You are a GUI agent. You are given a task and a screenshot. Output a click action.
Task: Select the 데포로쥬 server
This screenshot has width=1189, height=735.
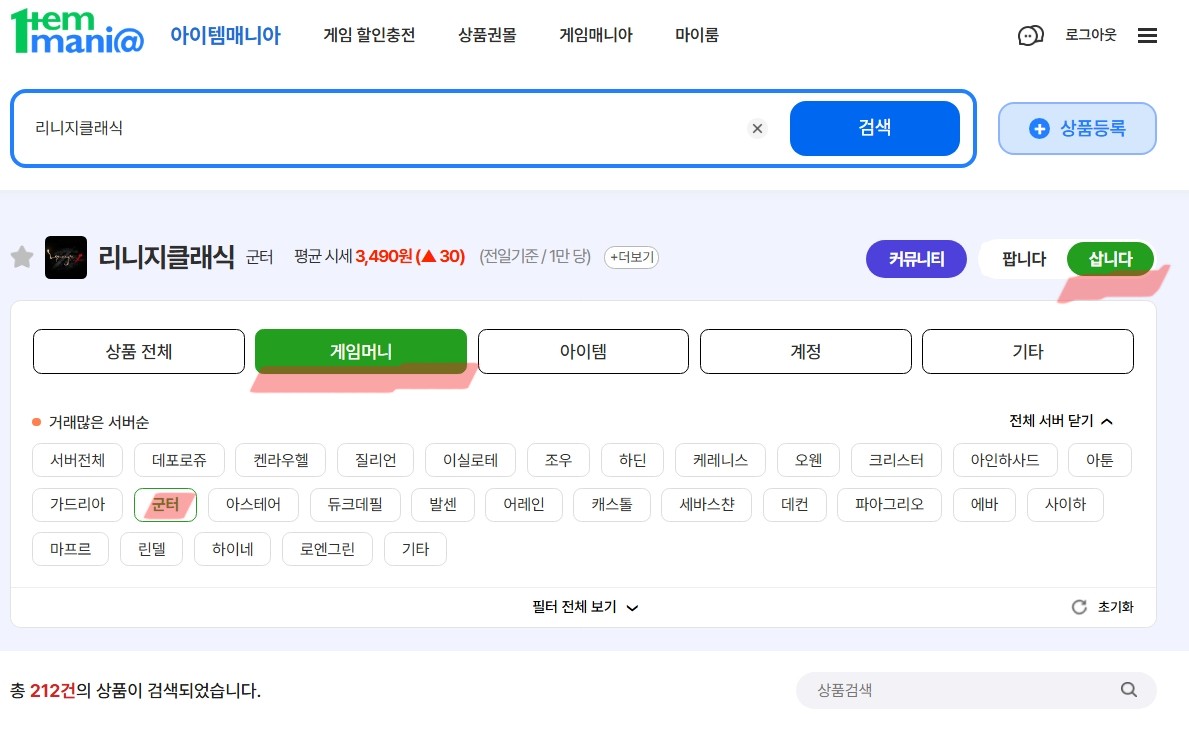179,460
